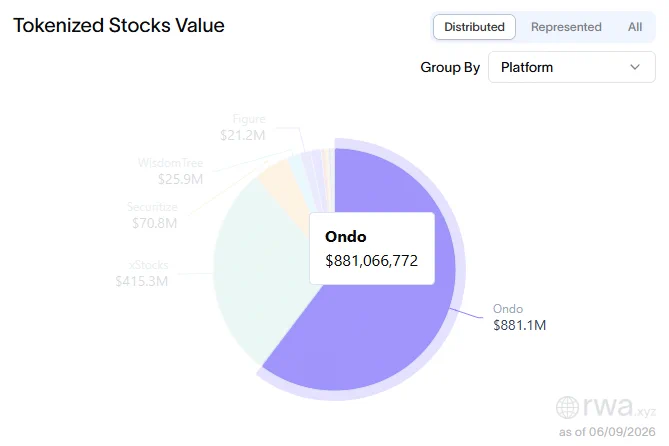Click the Ondo $881.1M chart label
This screenshot has width=669, height=446.
tap(519, 317)
